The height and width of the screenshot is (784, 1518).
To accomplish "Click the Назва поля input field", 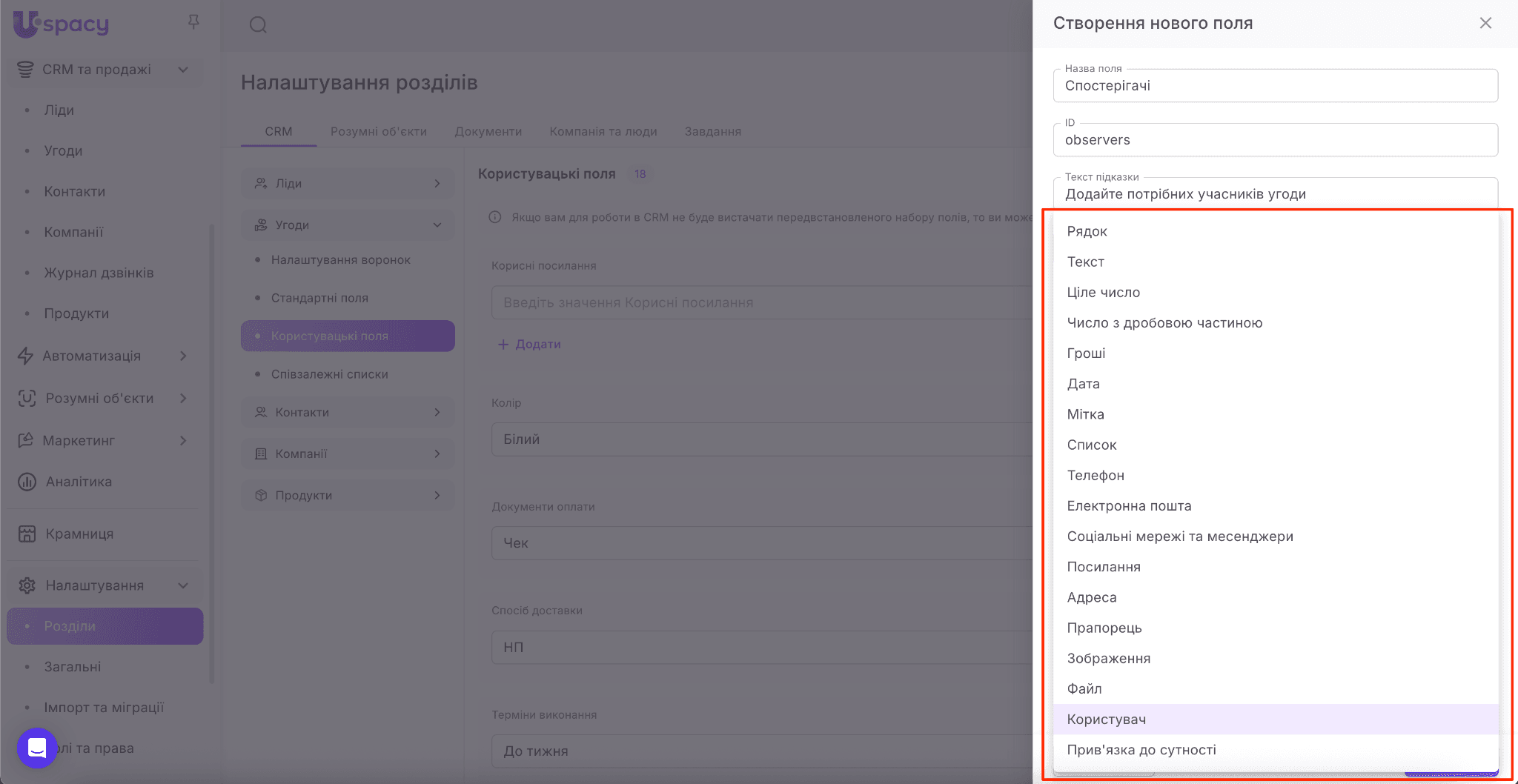I will [1275, 86].
